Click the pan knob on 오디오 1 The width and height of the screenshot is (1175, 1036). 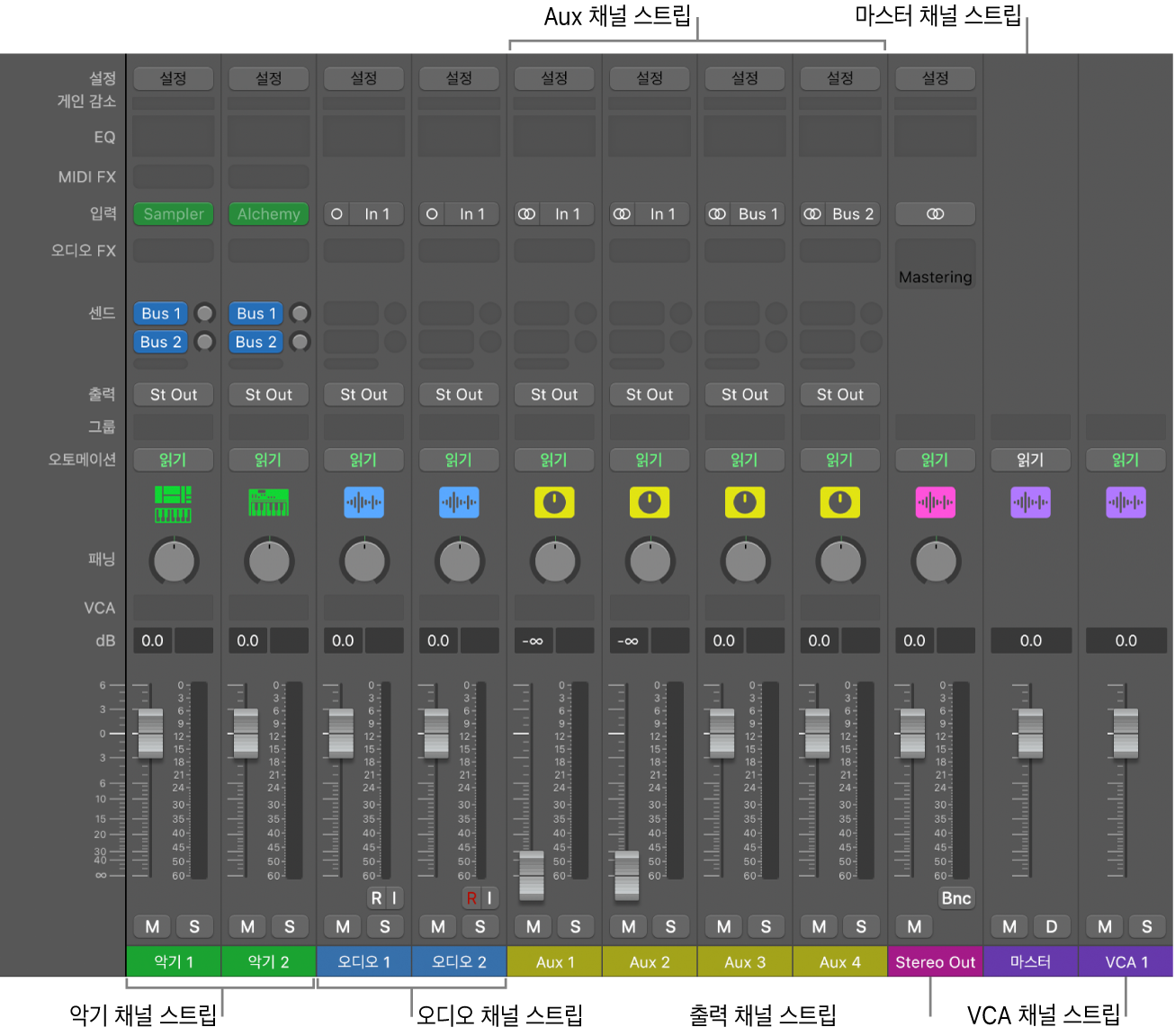pos(364,561)
